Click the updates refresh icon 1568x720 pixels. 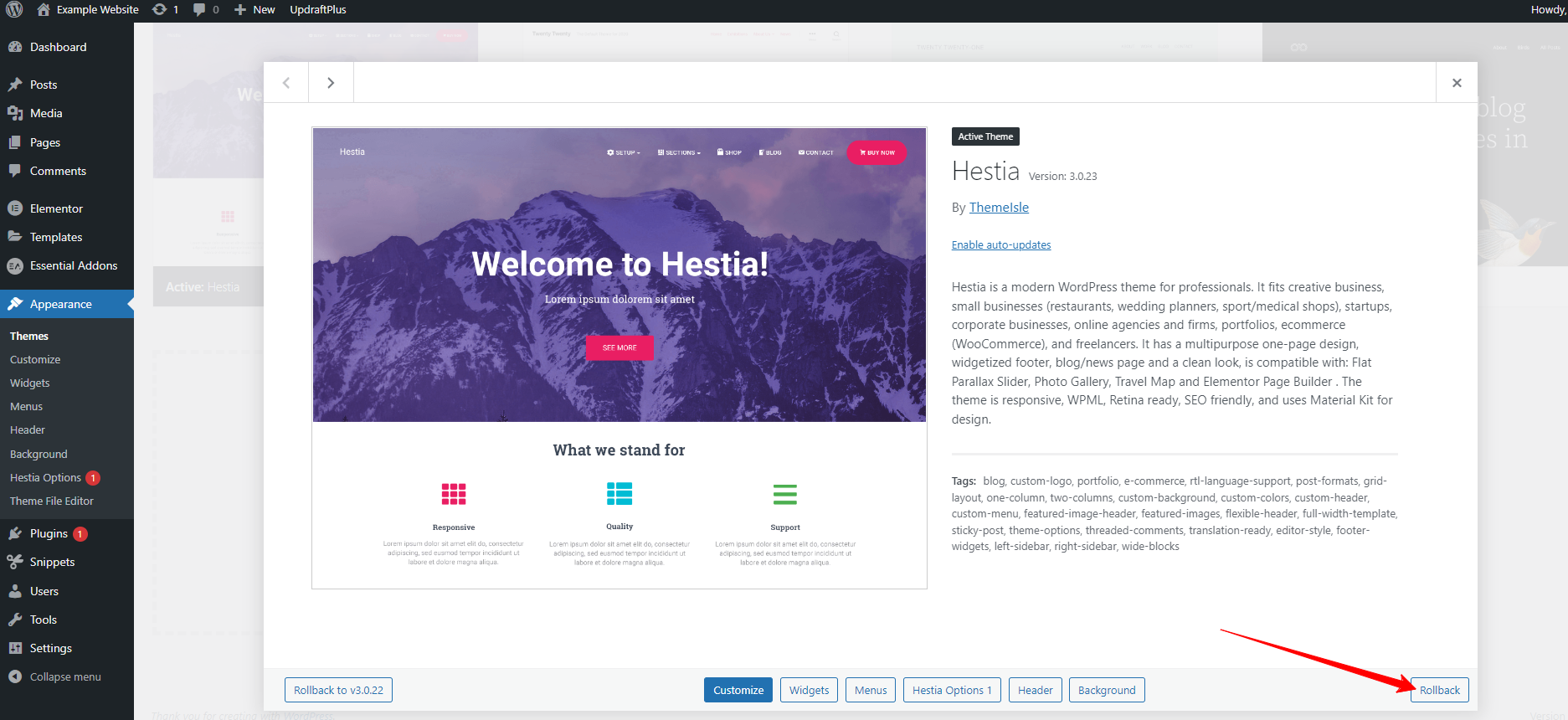(159, 9)
